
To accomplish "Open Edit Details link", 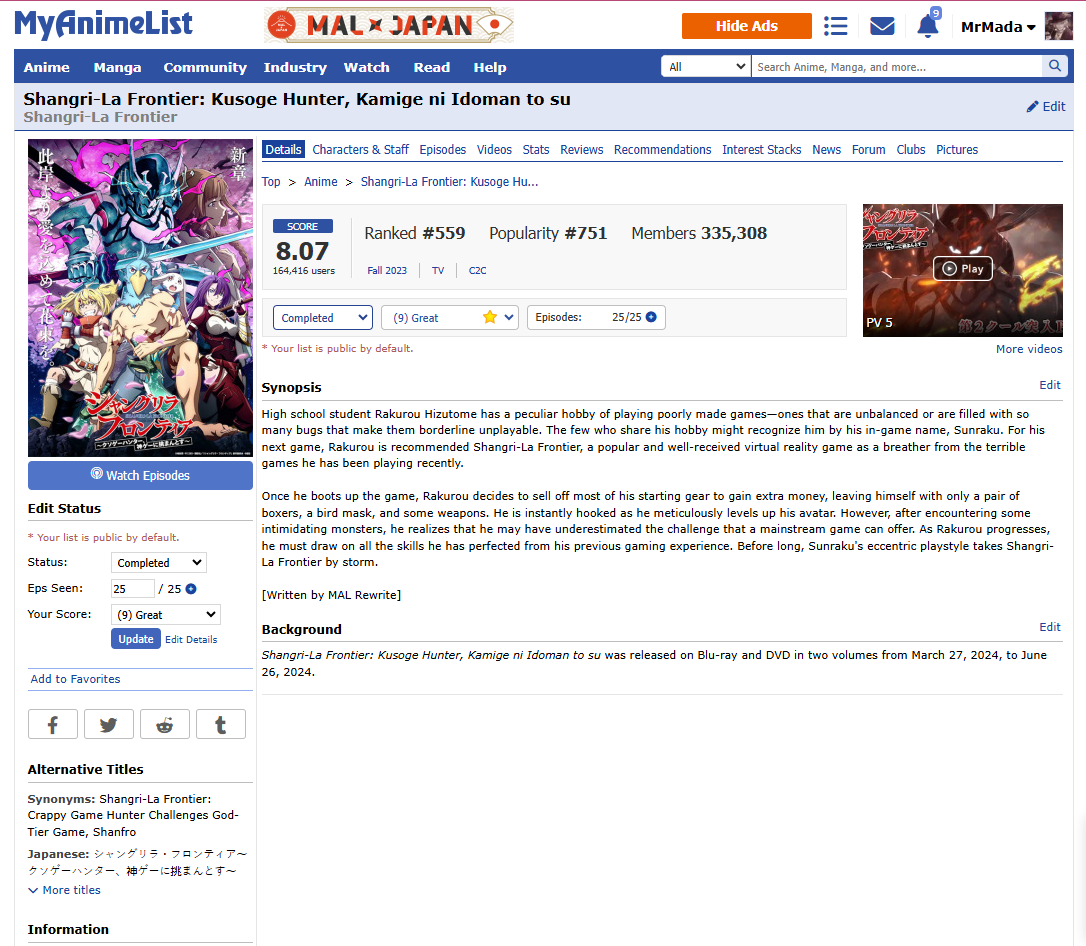I will point(191,639).
